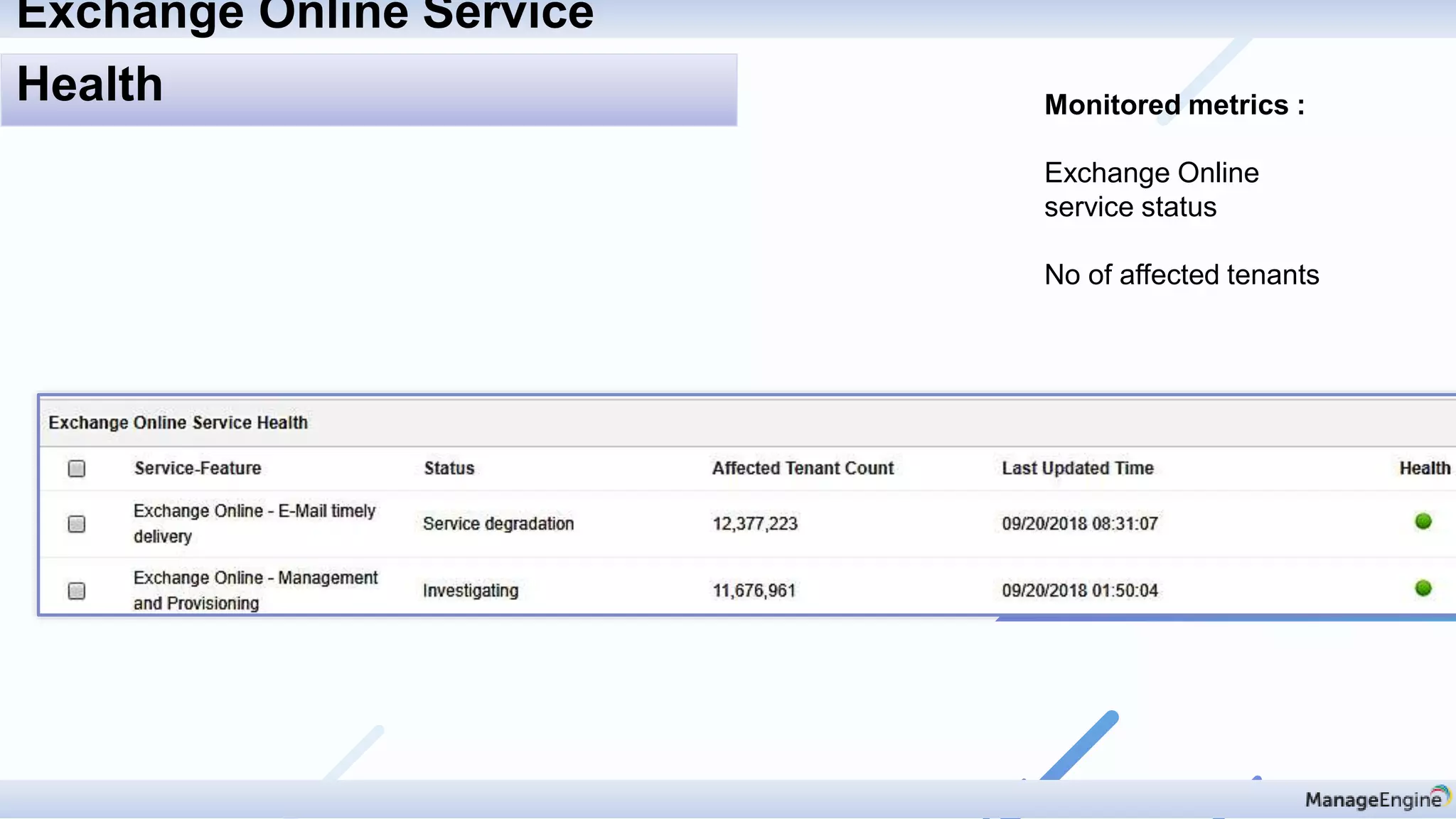Sort by Last Updated Time column header

tap(1078, 468)
